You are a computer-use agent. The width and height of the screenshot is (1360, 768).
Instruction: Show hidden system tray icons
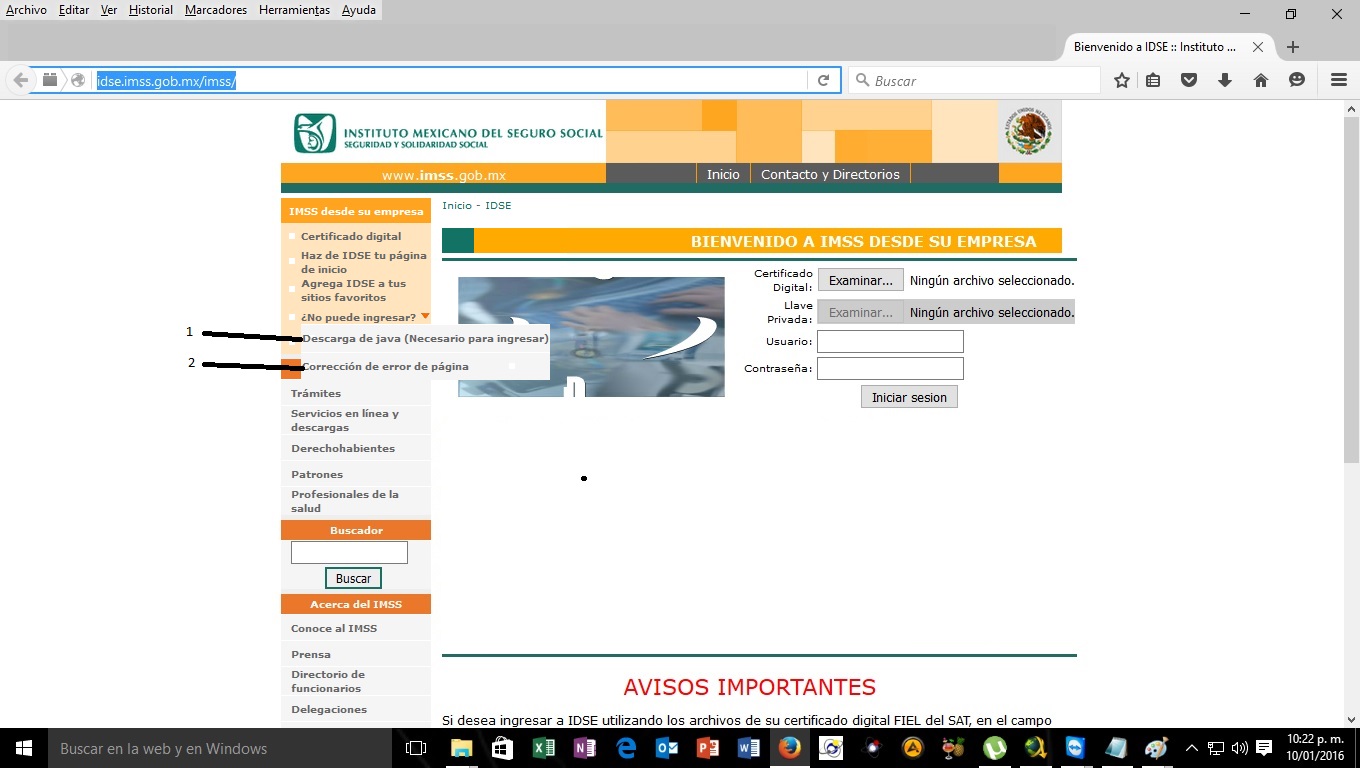(x=1191, y=748)
